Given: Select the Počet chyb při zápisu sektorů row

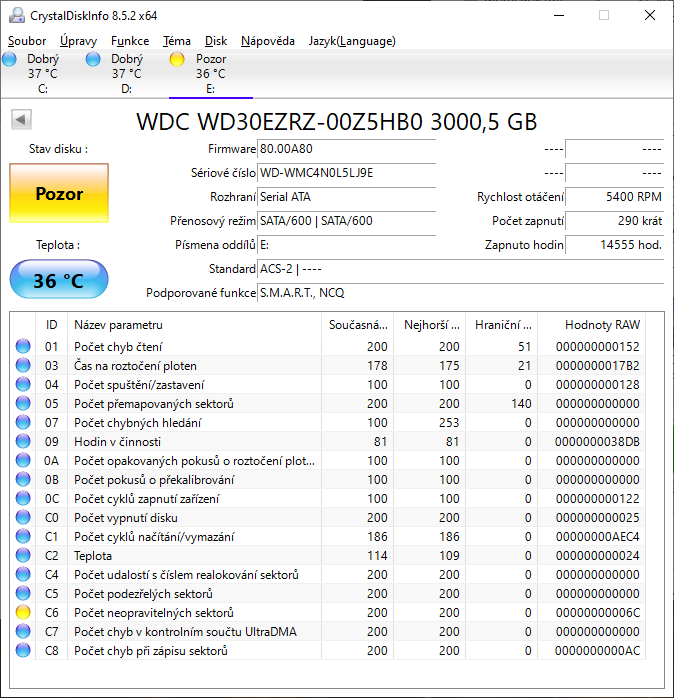Looking at the screenshot, I should (x=328, y=650).
